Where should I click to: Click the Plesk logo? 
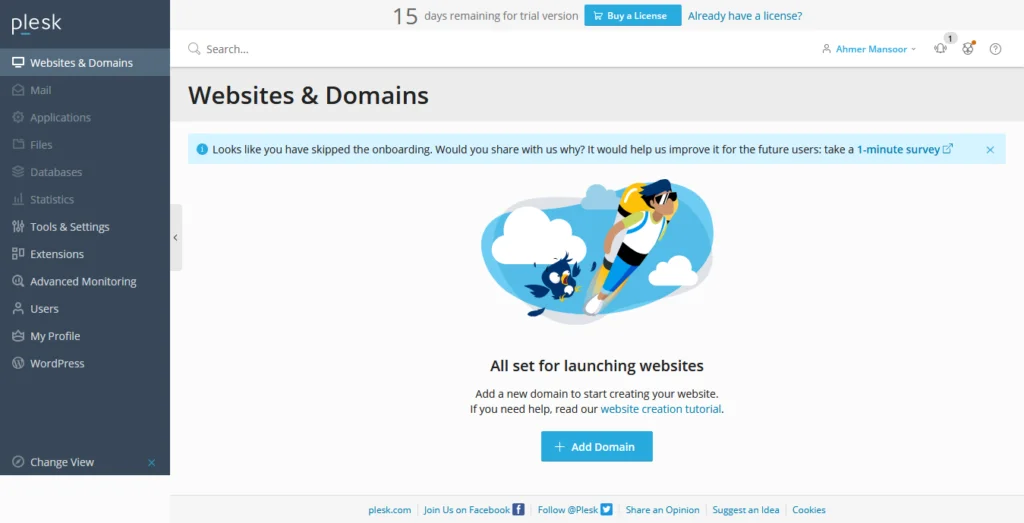click(x=37, y=24)
